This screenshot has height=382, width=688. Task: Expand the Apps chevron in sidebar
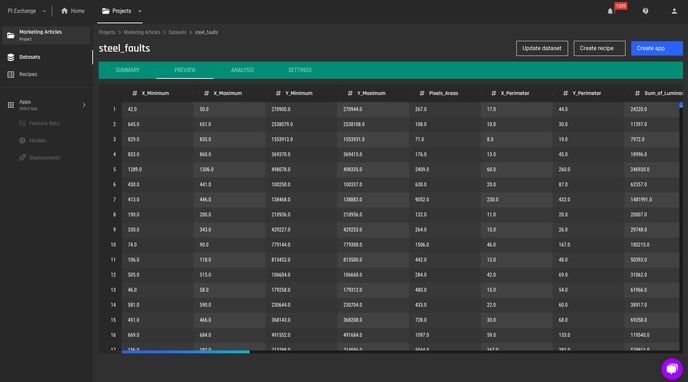point(84,105)
